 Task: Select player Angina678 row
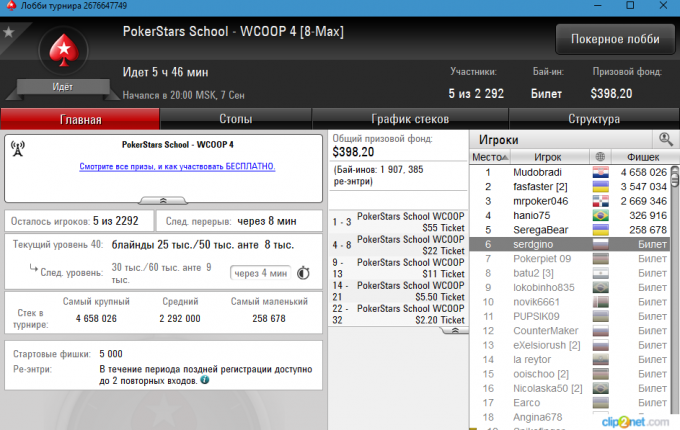tap(570, 417)
